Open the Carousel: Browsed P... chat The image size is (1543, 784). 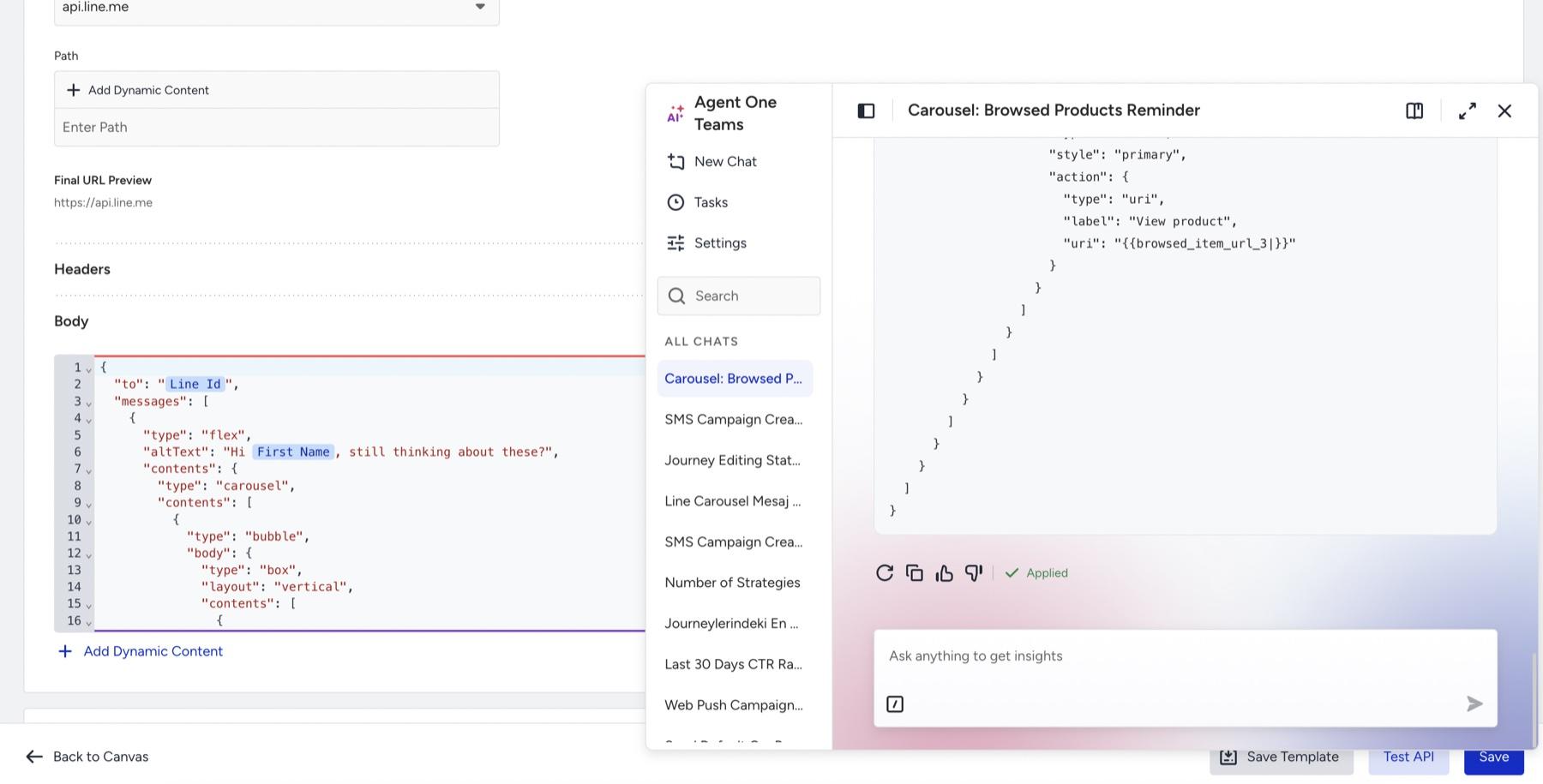pyautogui.click(x=735, y=379)
